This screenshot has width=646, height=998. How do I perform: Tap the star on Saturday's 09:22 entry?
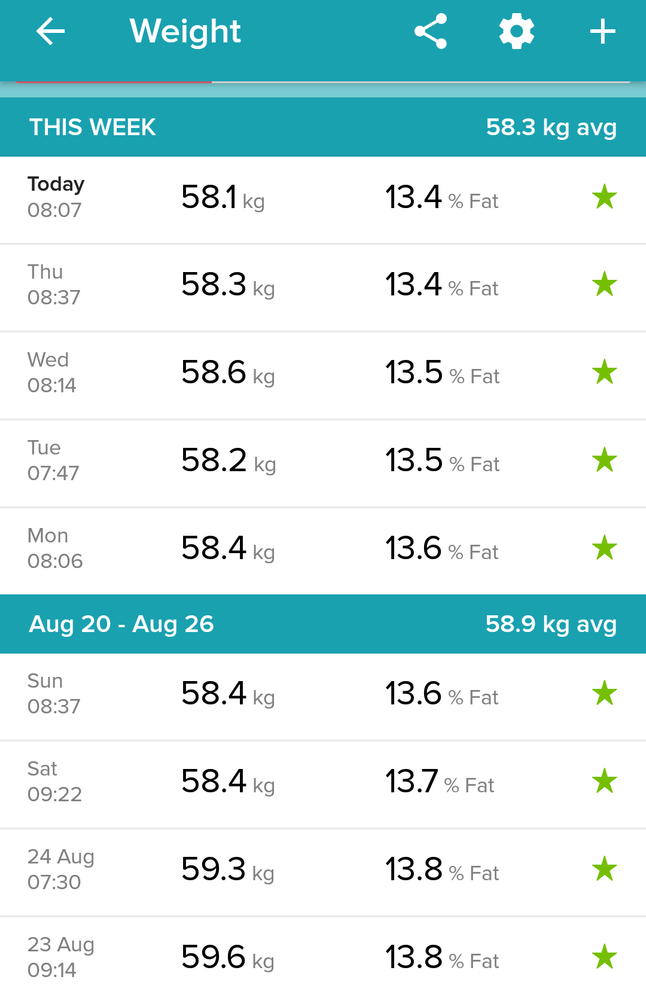click(x=604, y=781)
